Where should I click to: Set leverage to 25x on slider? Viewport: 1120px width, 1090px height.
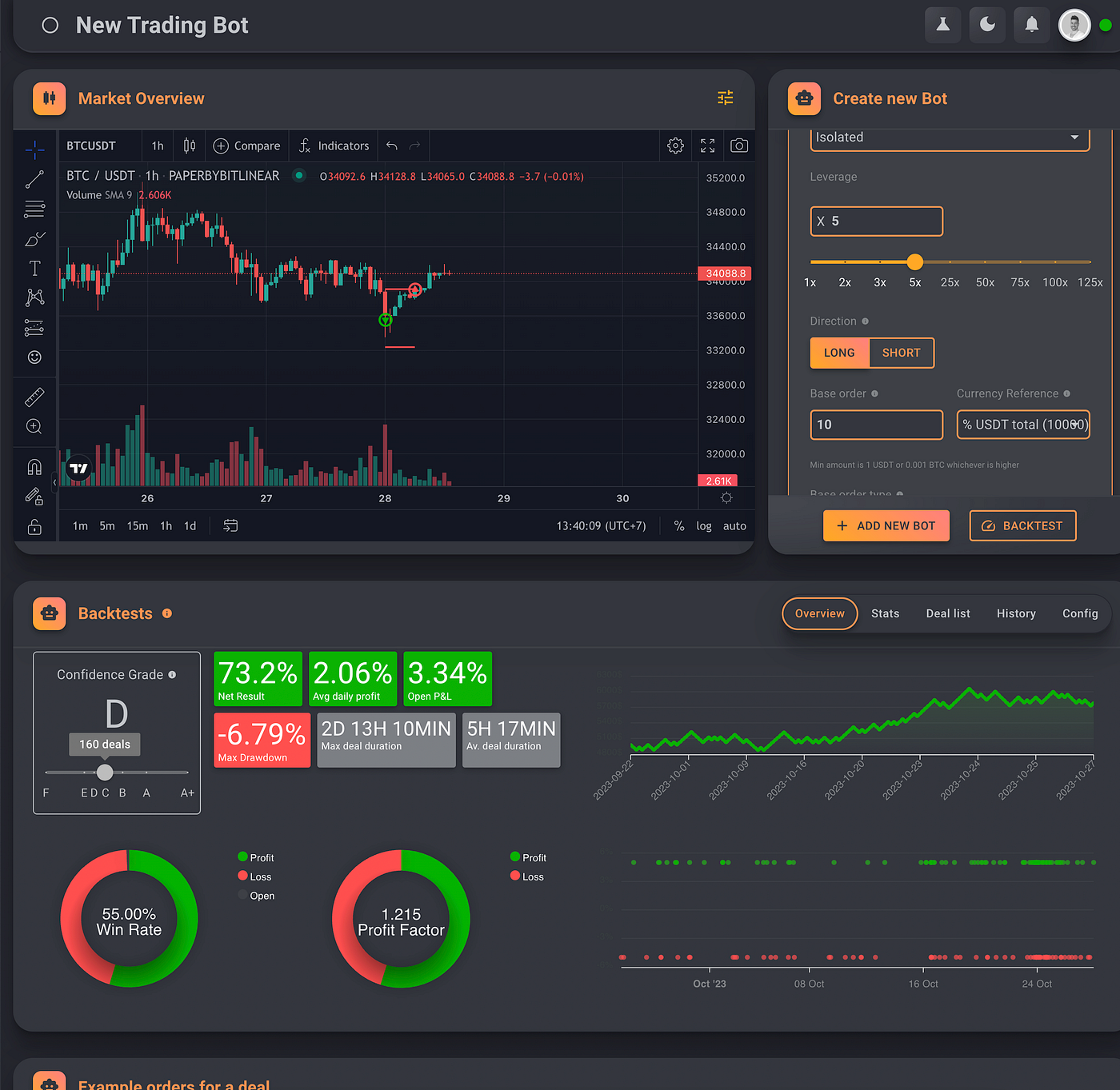950,282
